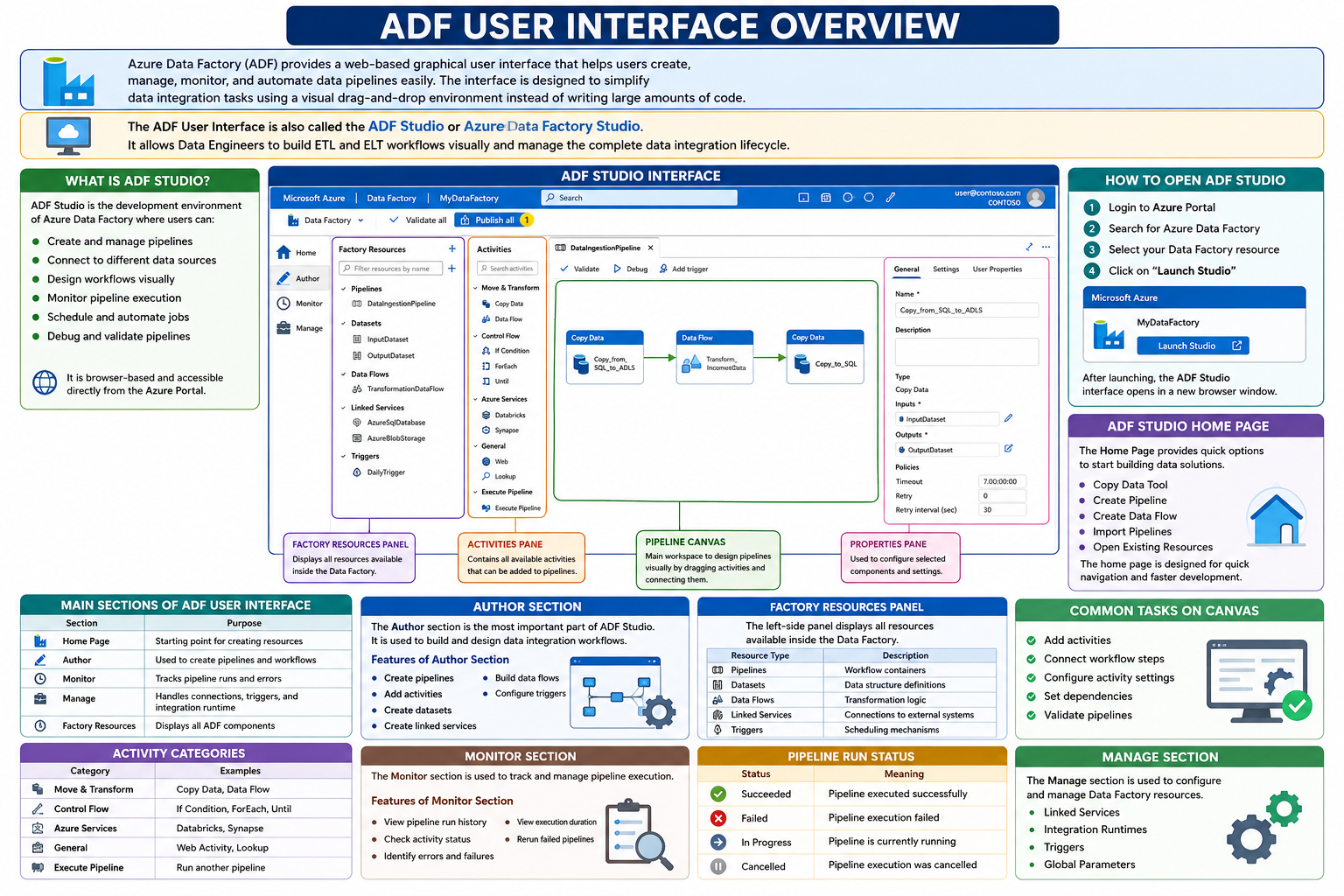Image resolution: width=1344 pixels, height=896 pixels.
Task: Close the DataIngestionPipeline tab
Action: pos(650,248)
